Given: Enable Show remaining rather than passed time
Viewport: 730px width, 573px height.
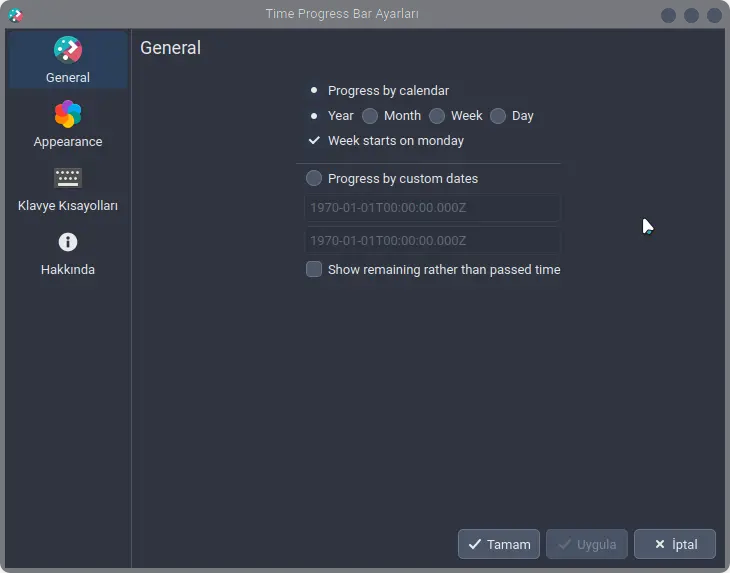Looking at the screenshot, I should pos(314,269).
